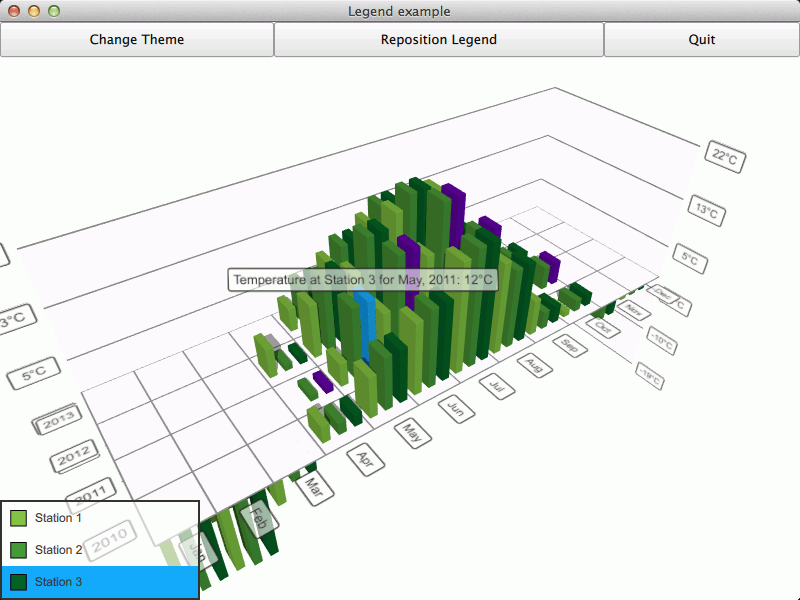The height and width of the screenshot is (600, 800).
Task: Select the May month axis label
Action: pos(411,432)
